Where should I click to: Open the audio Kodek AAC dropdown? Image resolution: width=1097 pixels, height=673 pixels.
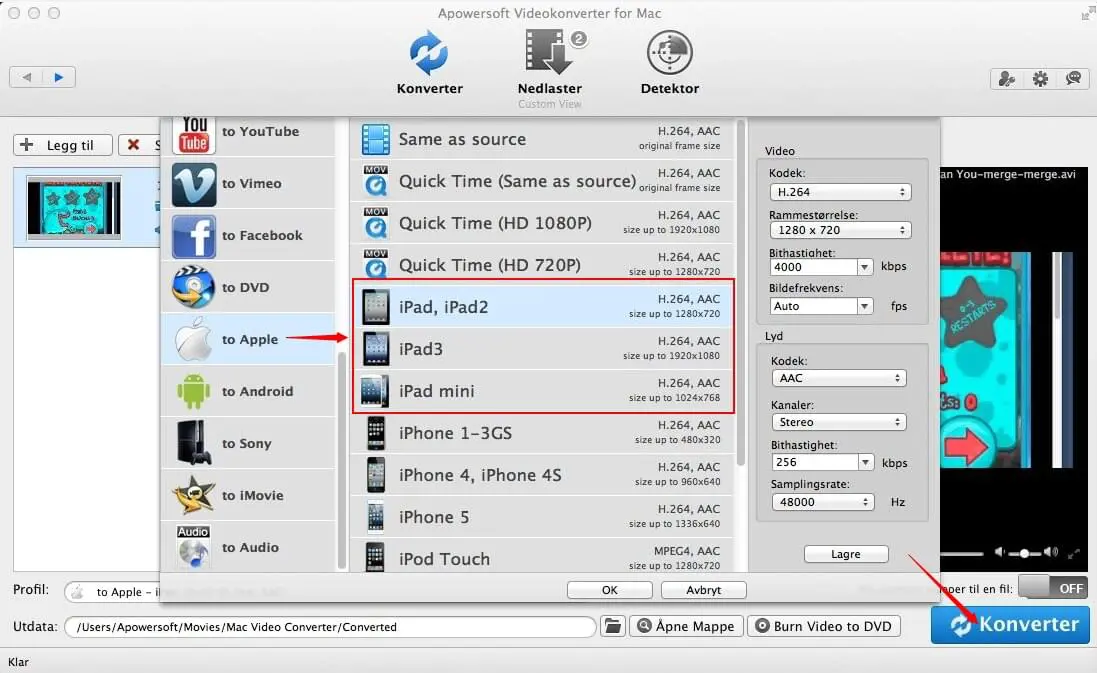click(839, 378)
